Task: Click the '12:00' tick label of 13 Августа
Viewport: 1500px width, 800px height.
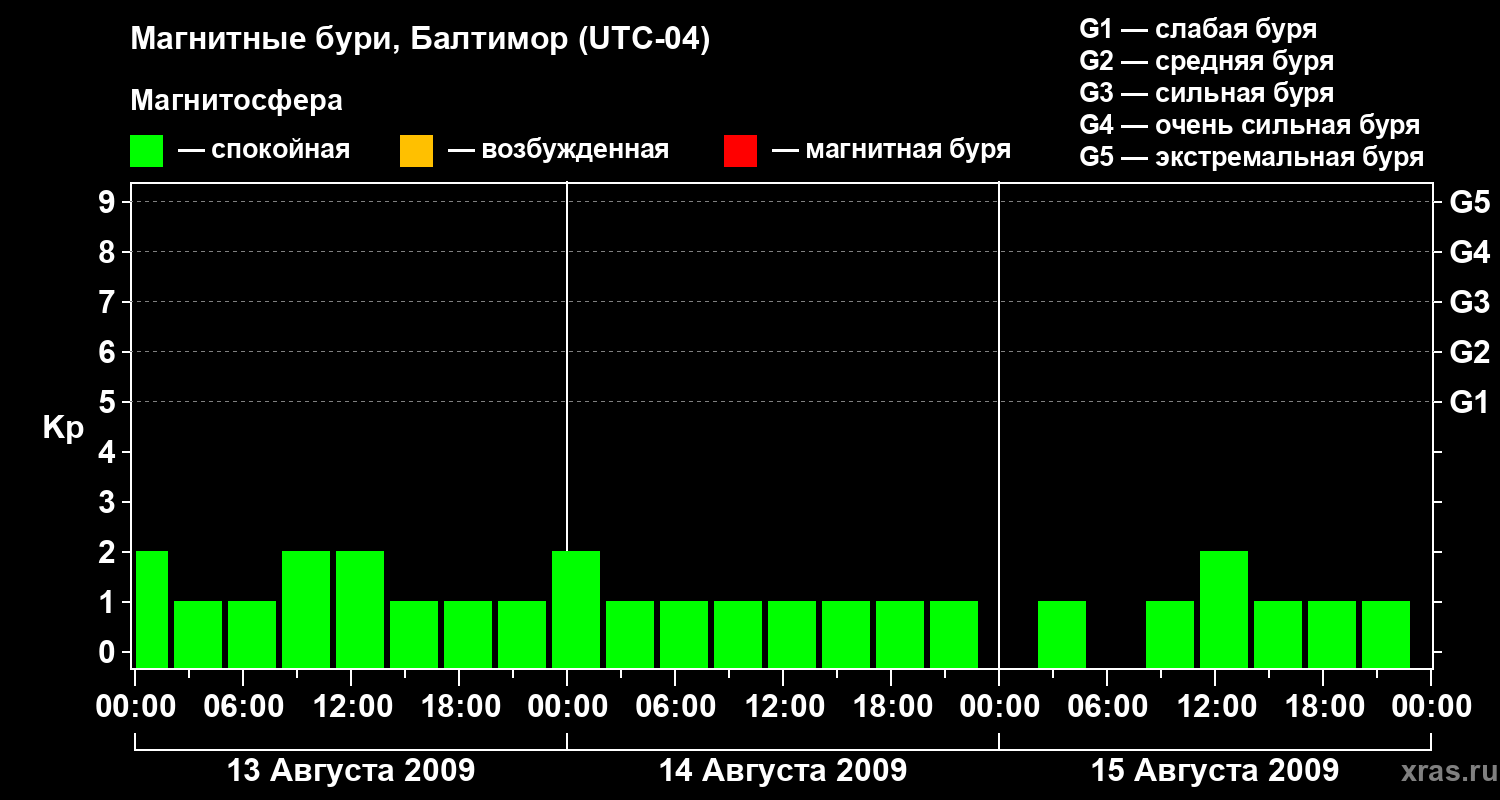Action: point(351,707)
